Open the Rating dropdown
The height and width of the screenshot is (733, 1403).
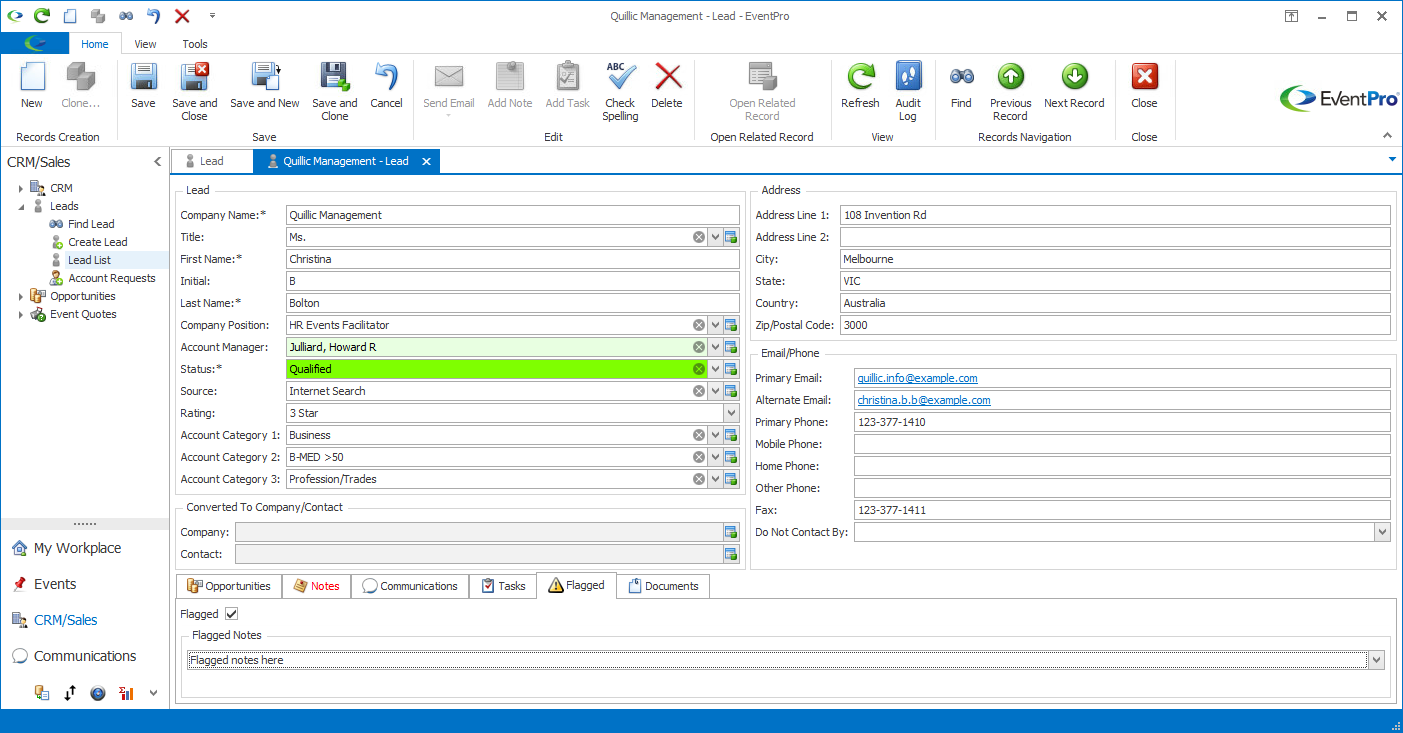click(x=731, y=413)
